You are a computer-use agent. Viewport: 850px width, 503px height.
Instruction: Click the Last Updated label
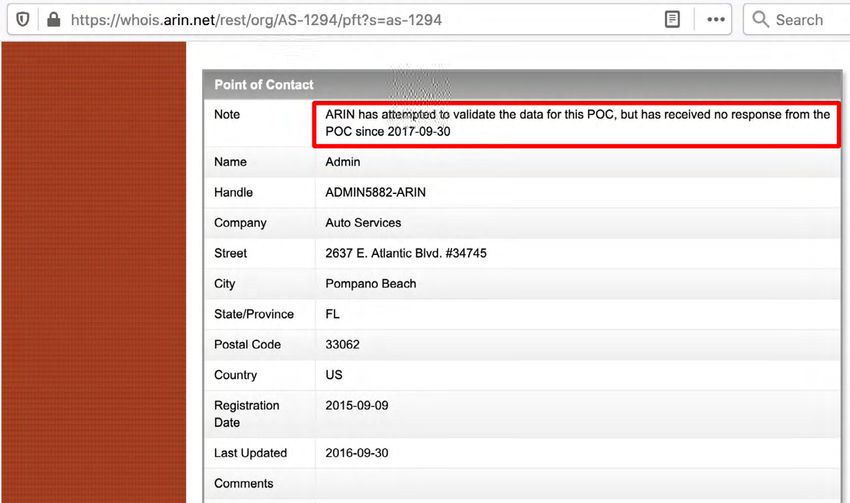click(x=250, y=453)
